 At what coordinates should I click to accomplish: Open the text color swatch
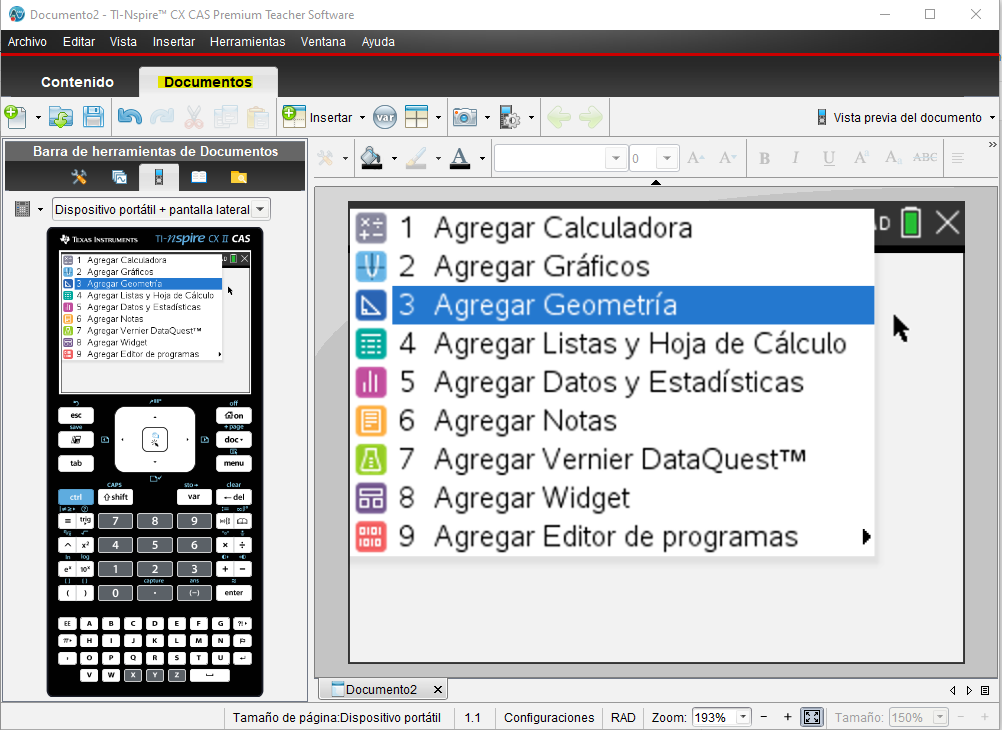click(x=461, y=157)
